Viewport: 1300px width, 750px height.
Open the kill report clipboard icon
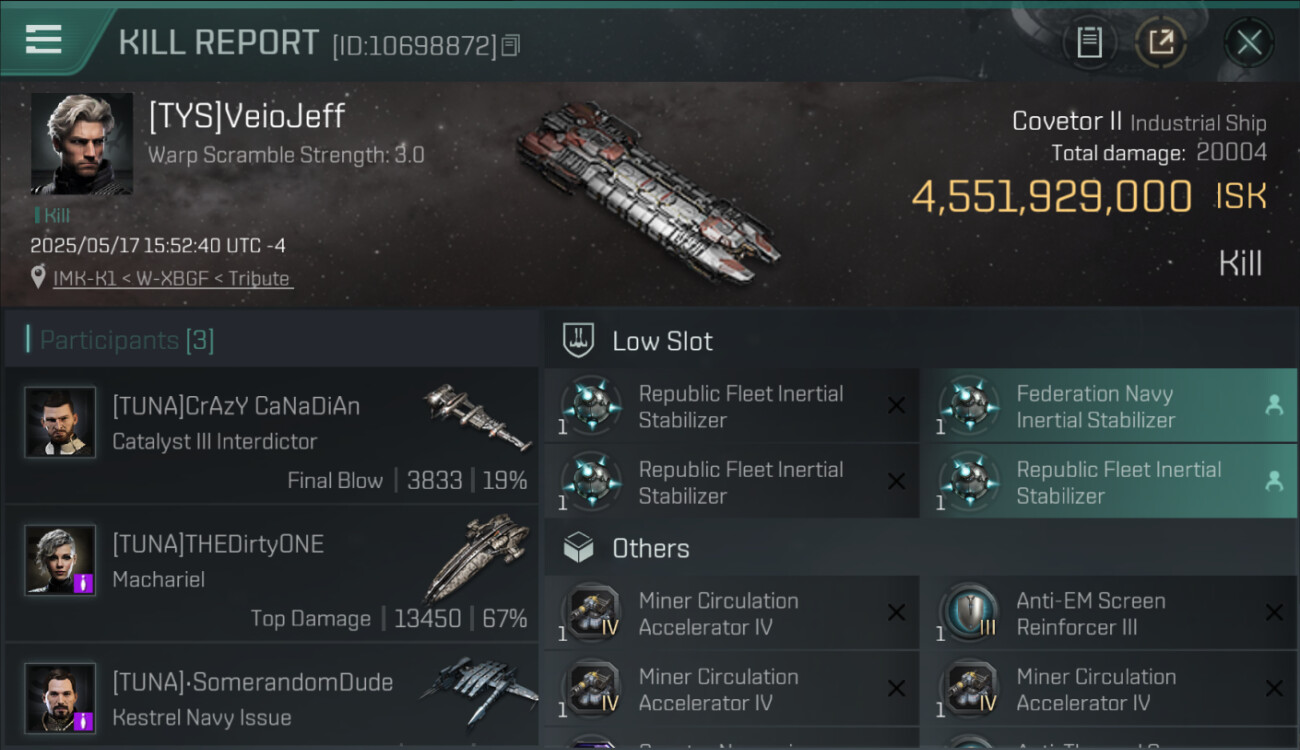tap(1089, 42)
